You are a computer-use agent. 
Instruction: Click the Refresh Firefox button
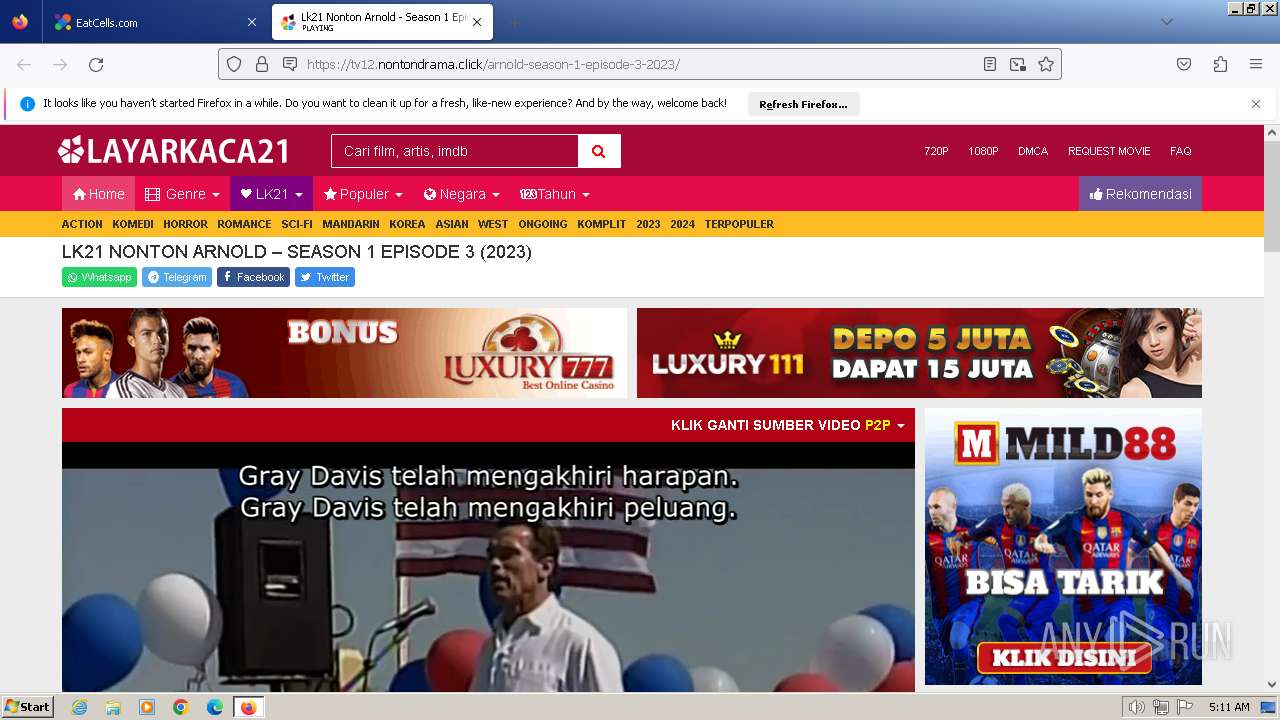pos(803,104)
